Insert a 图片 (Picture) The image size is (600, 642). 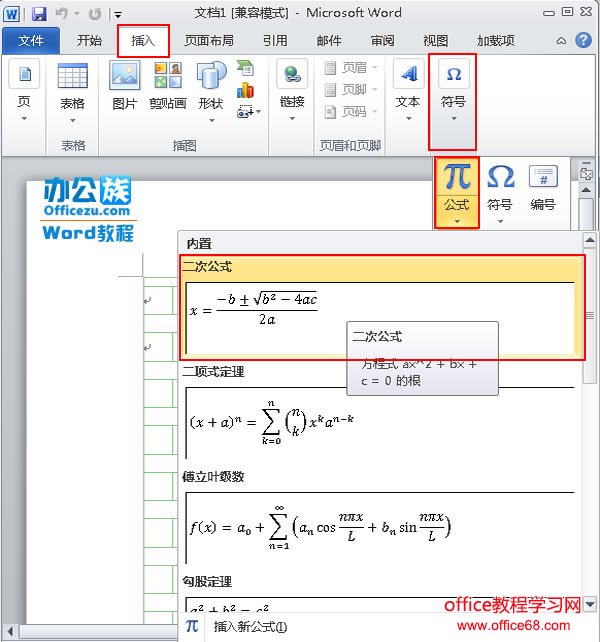125,86
